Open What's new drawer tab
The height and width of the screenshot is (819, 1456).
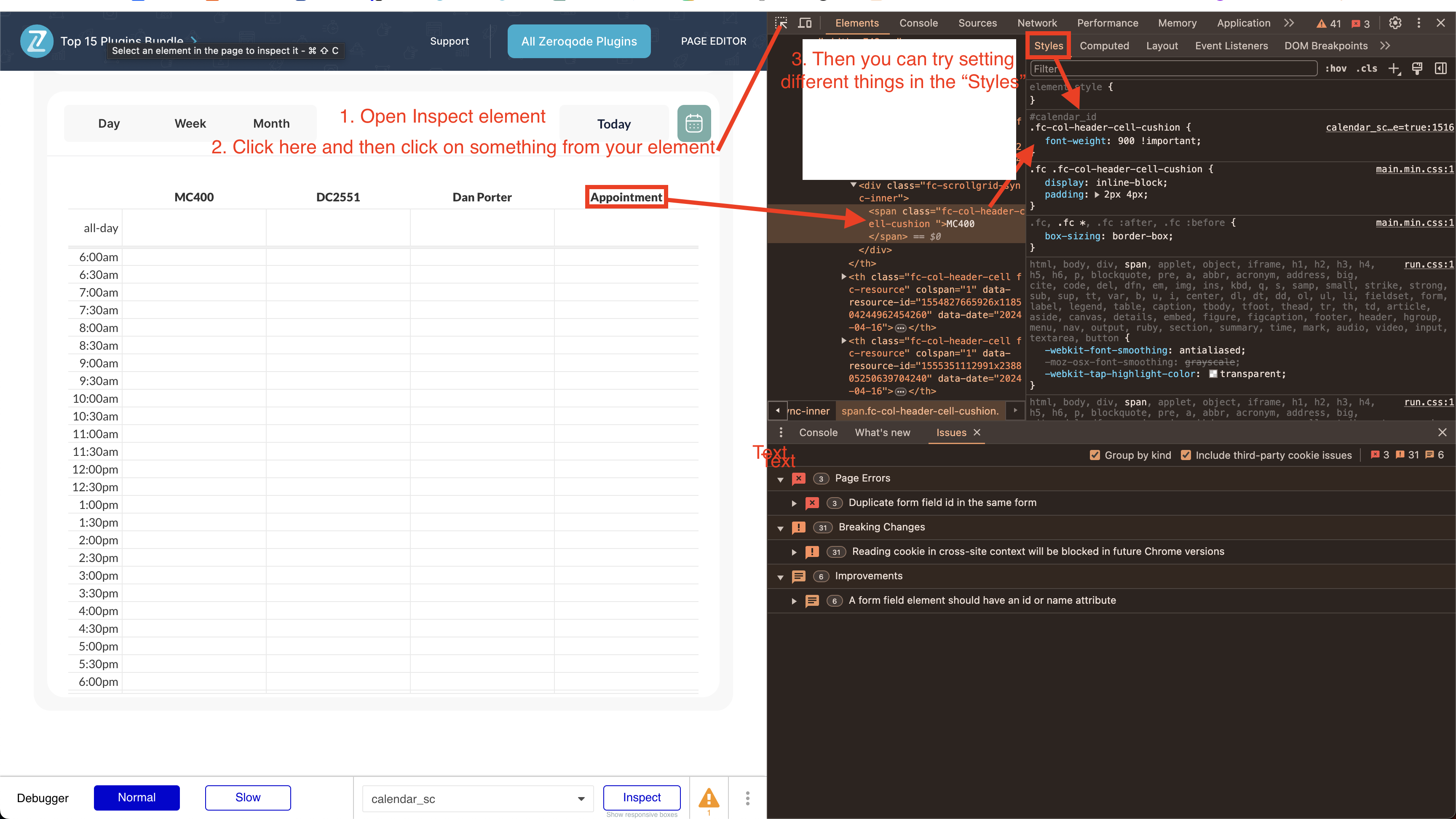pyautogui.click(x=882, y=432)
